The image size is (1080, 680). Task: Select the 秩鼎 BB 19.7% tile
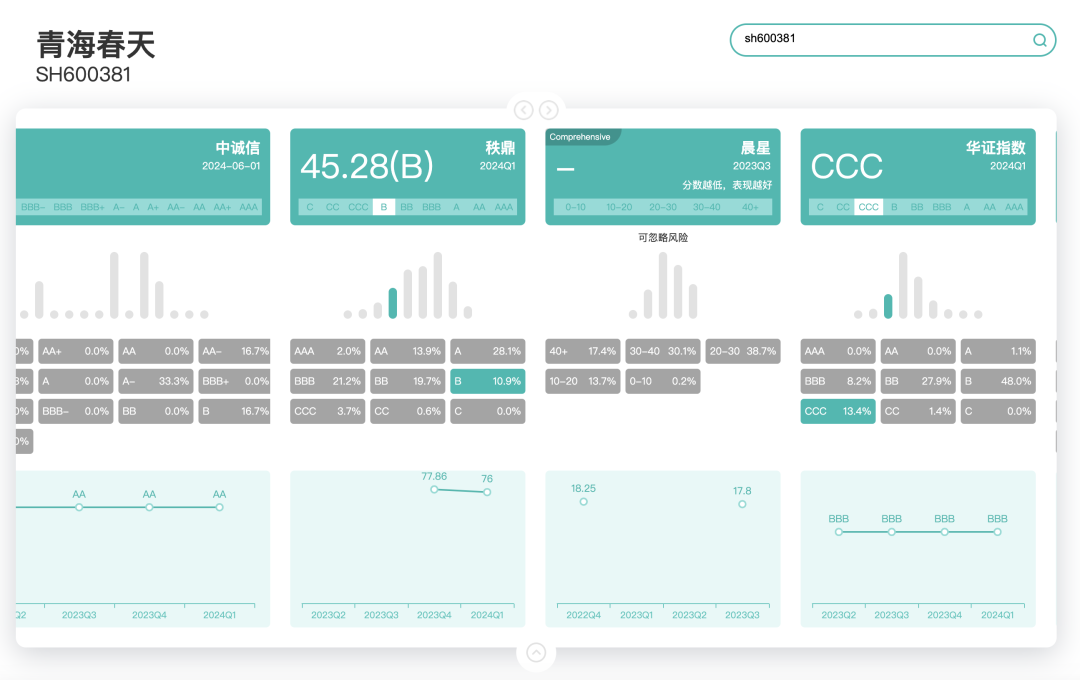click(408, 381)
